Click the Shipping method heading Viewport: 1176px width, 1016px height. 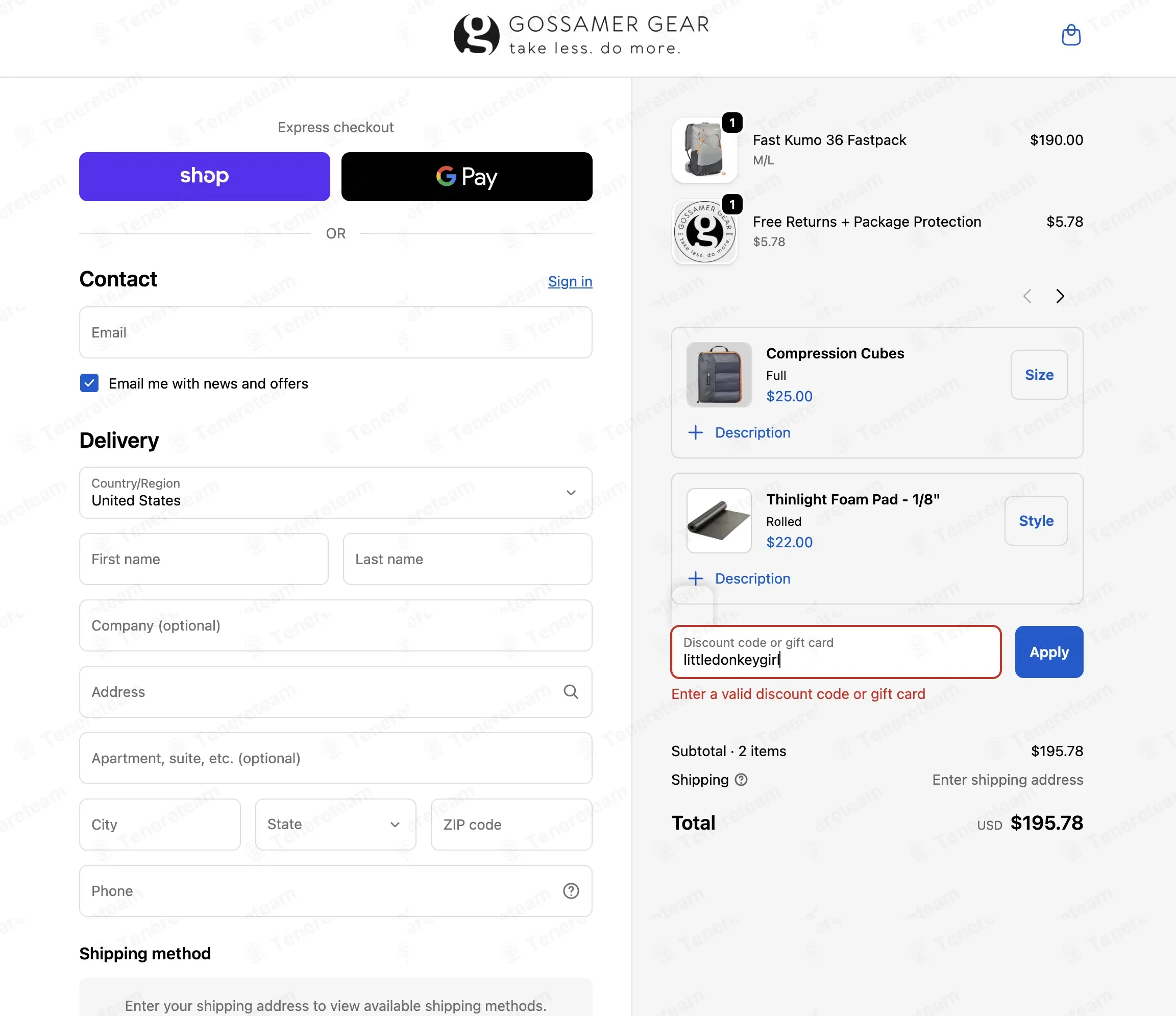point(145,954)
